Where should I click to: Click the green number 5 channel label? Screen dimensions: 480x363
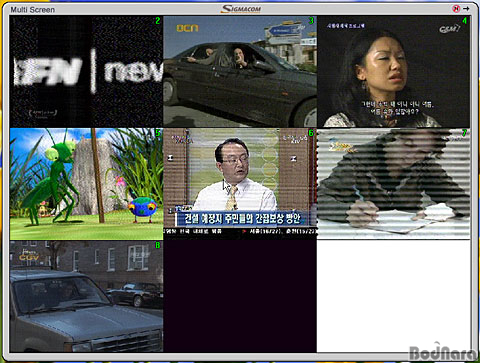point(158,133)
